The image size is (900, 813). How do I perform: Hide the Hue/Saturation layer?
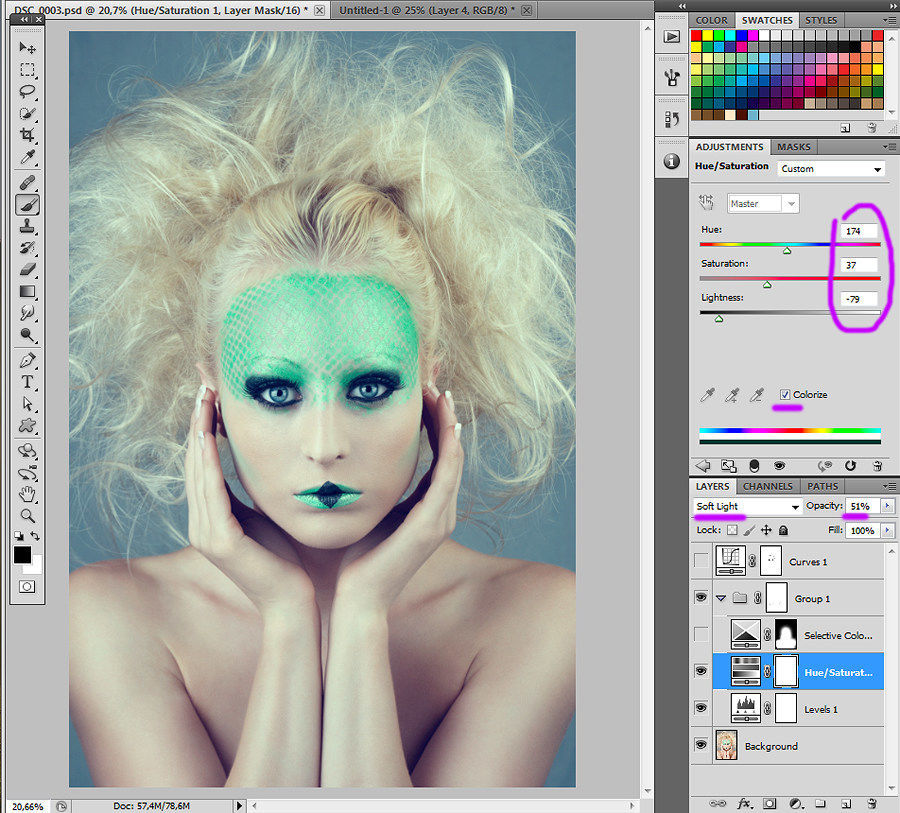(701, 671)
